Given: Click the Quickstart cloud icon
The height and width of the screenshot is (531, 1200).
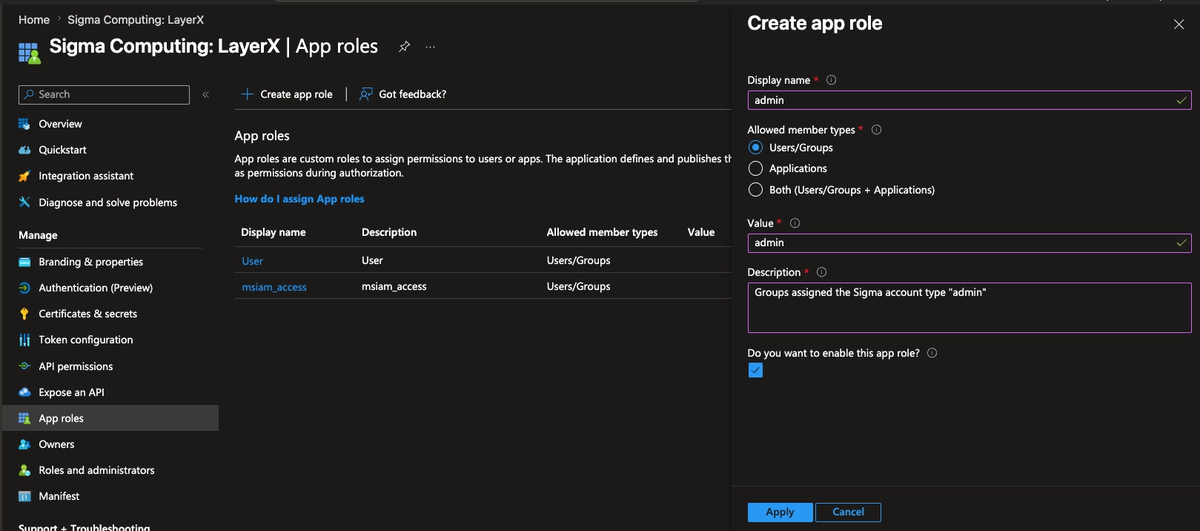Looking at the screenshot, I should pos(25,150).
